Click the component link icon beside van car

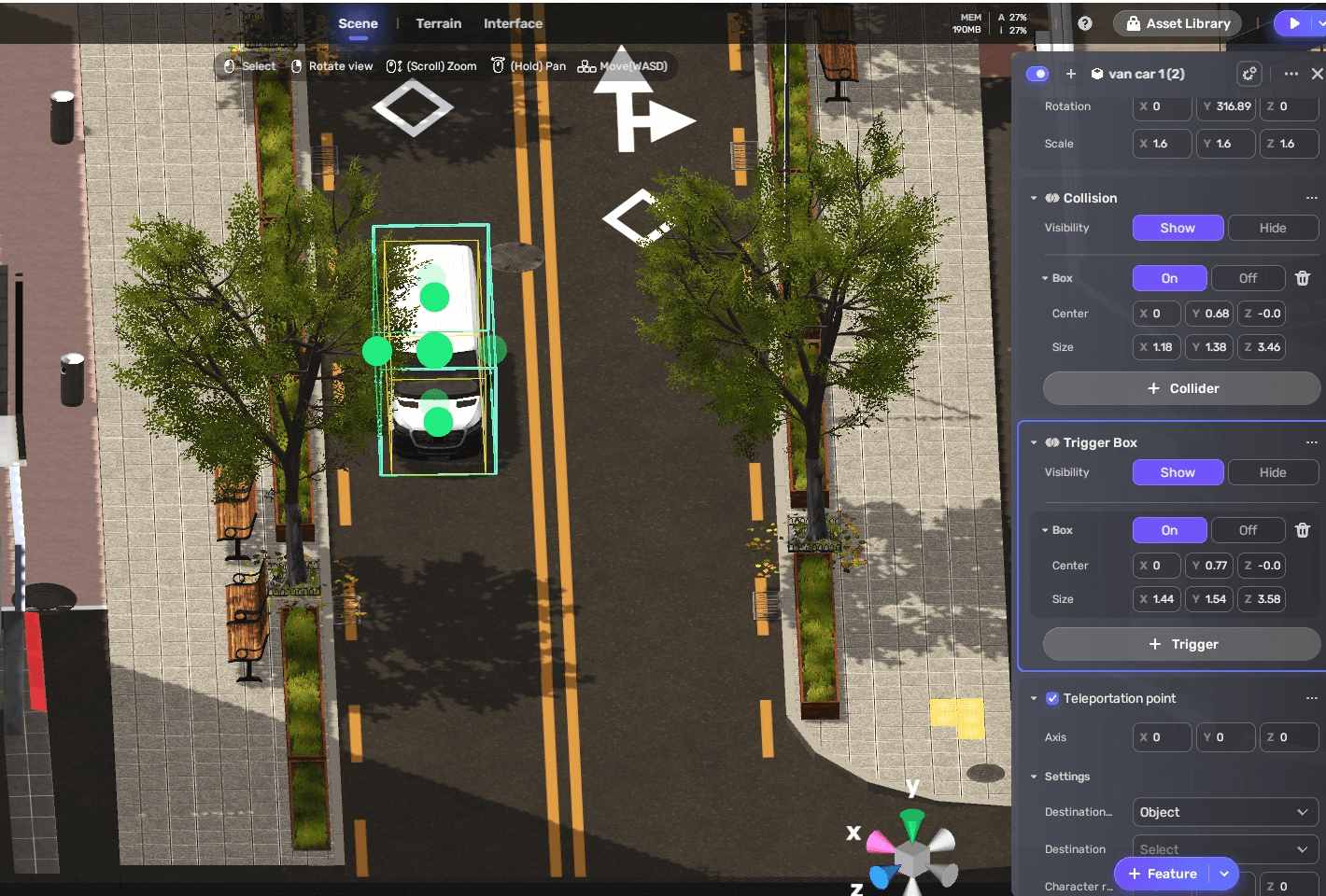1248,74
